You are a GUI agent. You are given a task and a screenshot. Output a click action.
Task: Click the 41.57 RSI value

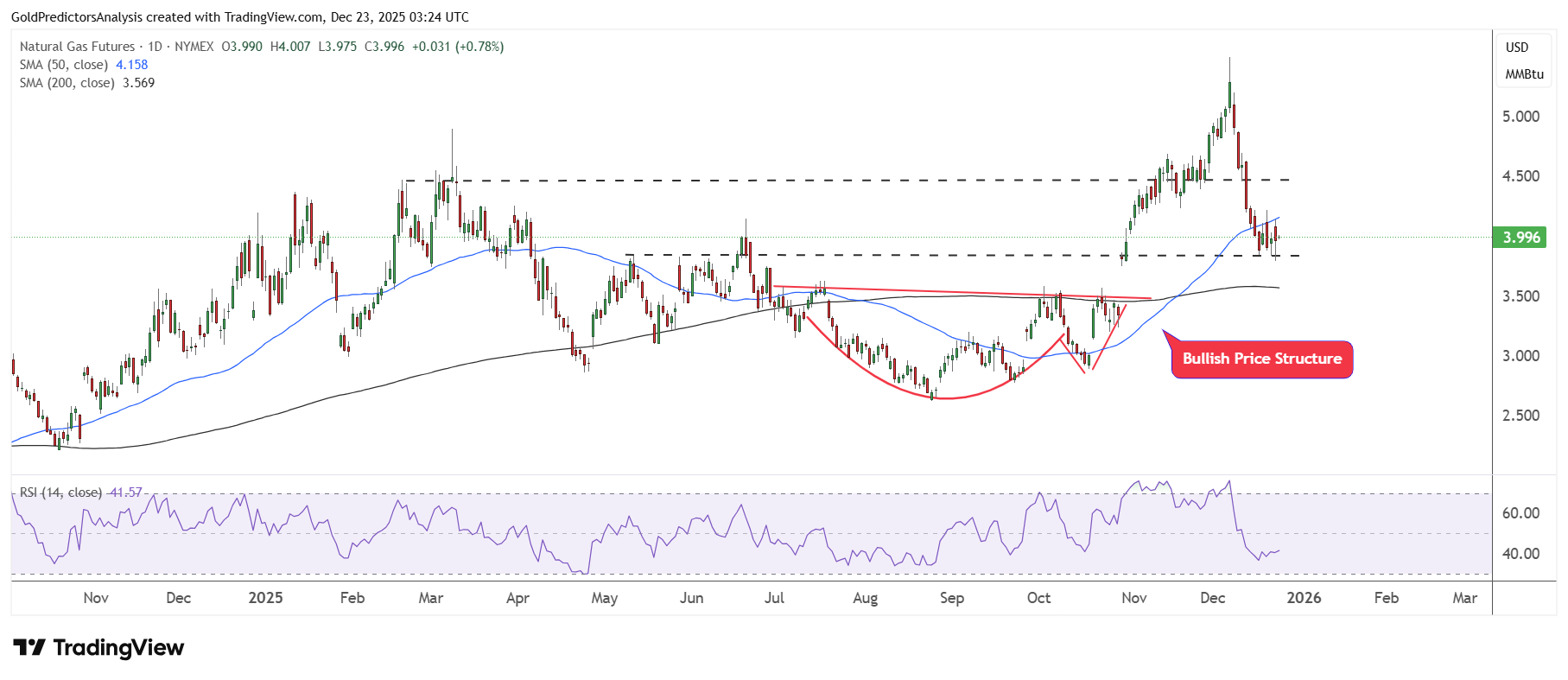(x=126, y=493)
